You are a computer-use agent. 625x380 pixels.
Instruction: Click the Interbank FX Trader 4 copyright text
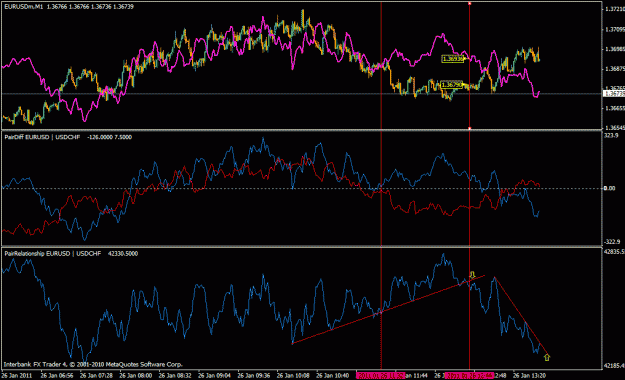click(x=93, y=364)
